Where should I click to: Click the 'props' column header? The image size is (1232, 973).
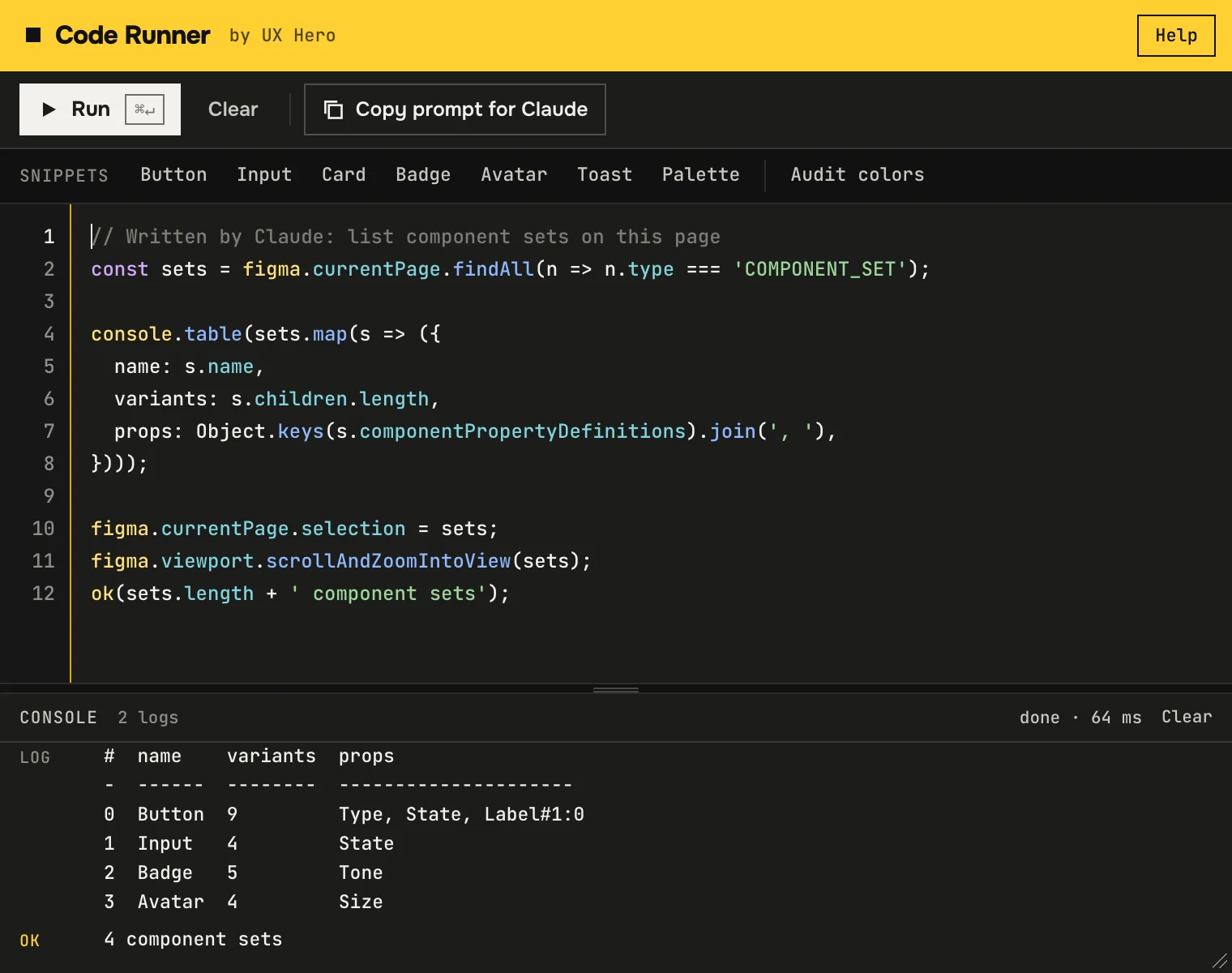click(x=366, y=756)
